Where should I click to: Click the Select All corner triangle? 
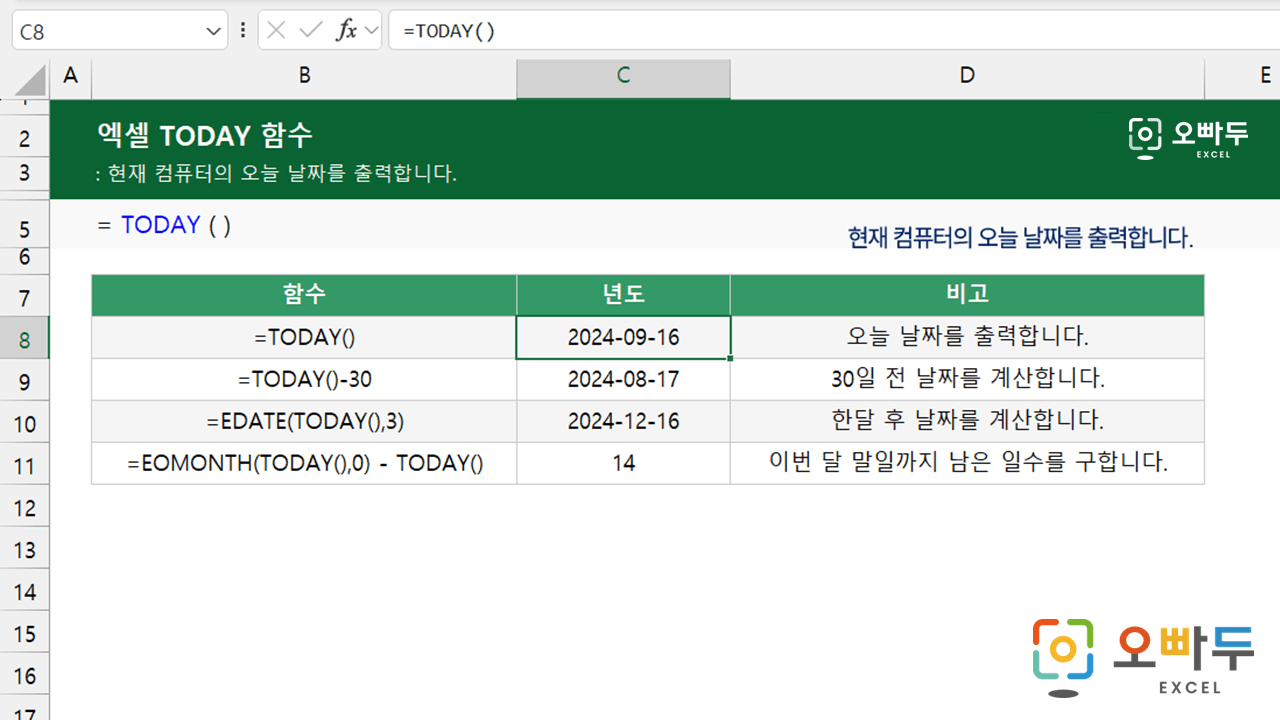pyautogui.click(x=31, y=80)
